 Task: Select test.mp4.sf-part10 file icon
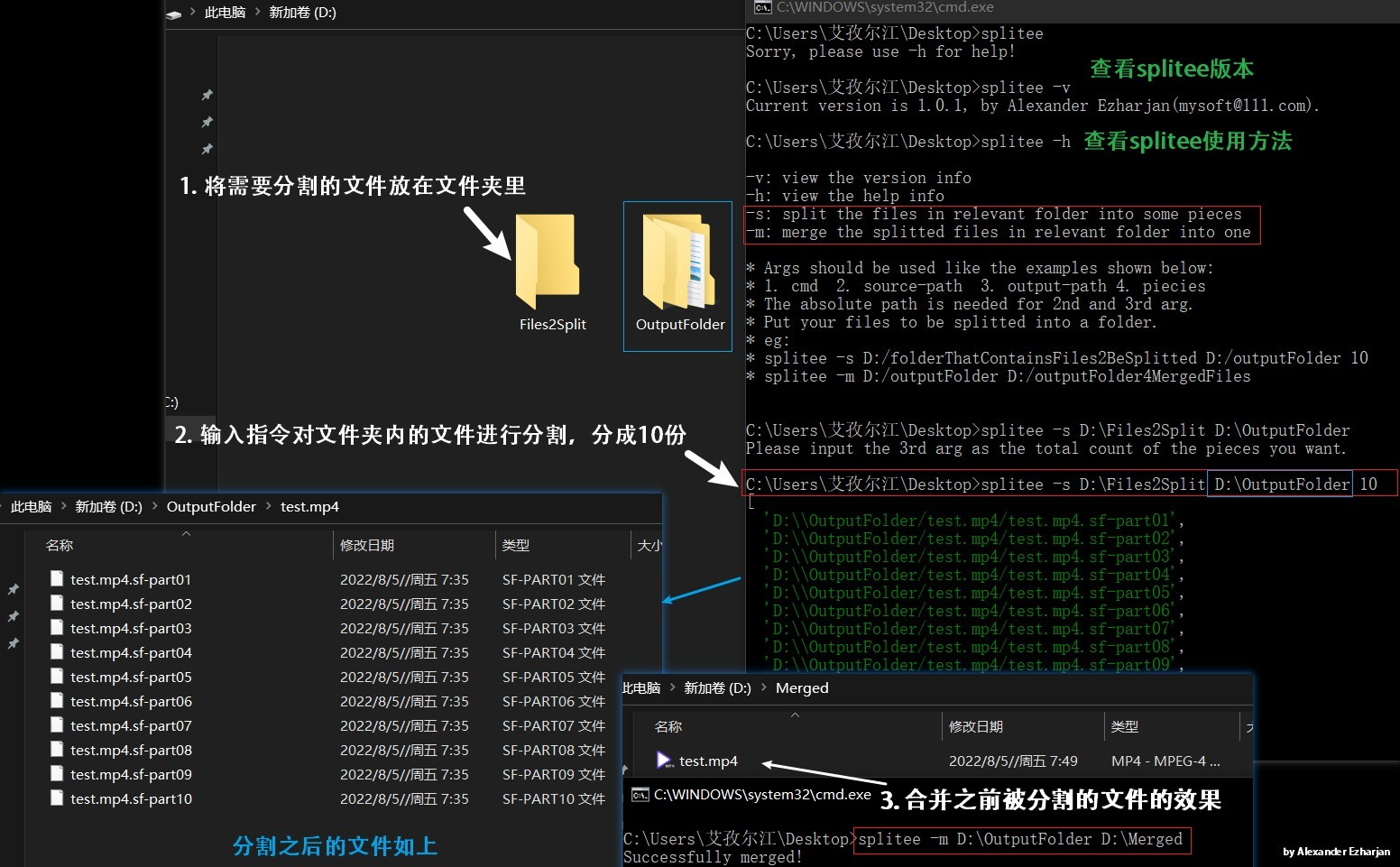pyautogui.click(x=57, y=798)
